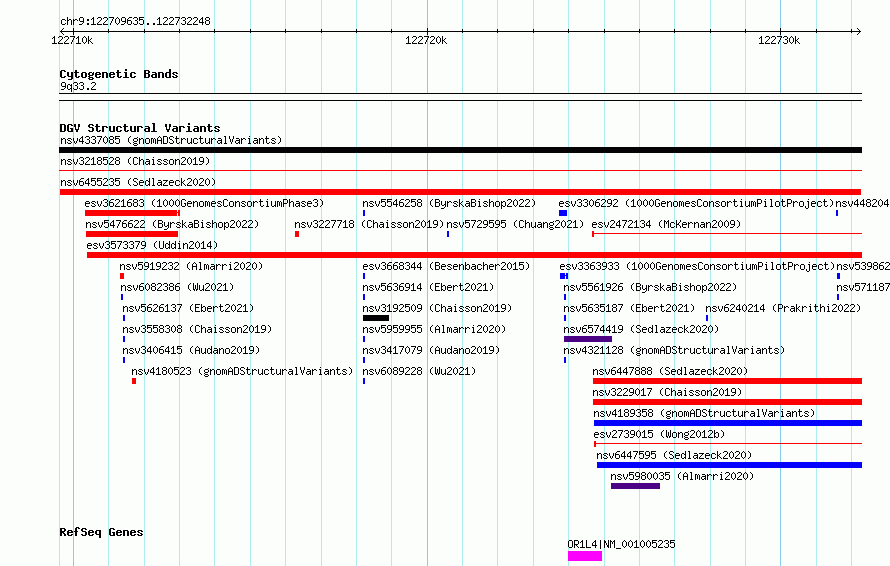
Task: Select esv2472134 (McKernan2009) label
Action: tap(666, 224)
